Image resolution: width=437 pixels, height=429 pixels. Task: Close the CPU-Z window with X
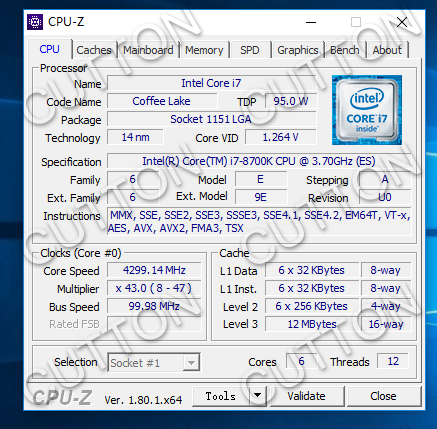pyautogui.click(x=402, y=22)
